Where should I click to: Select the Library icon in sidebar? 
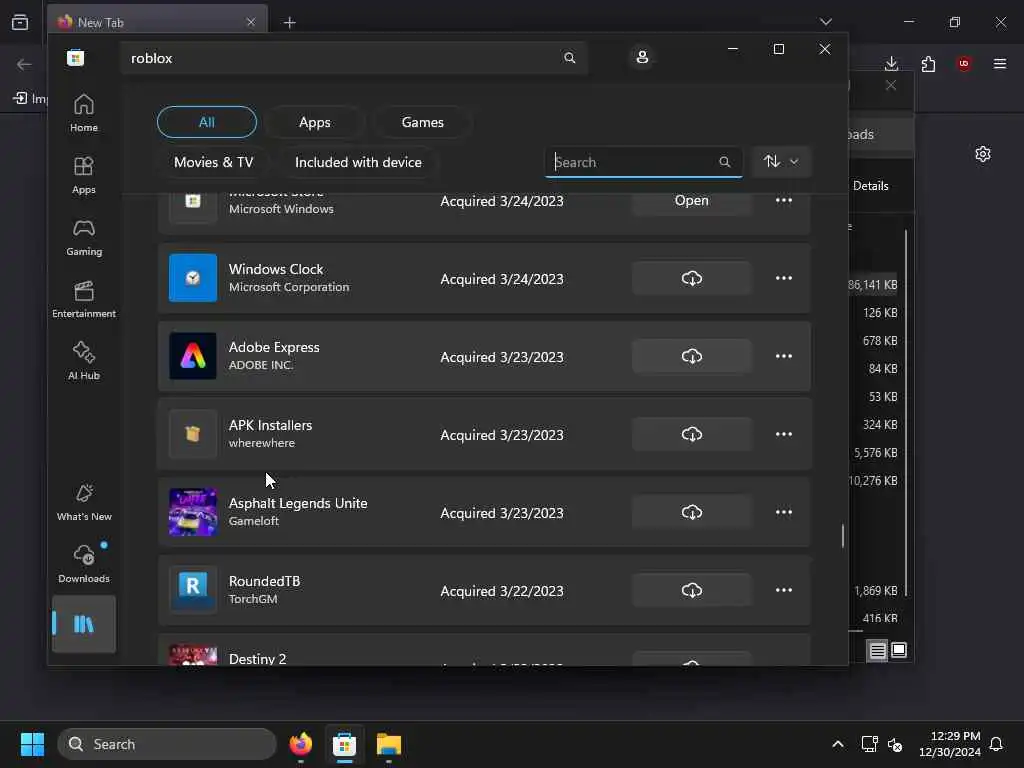click(84, 624)
